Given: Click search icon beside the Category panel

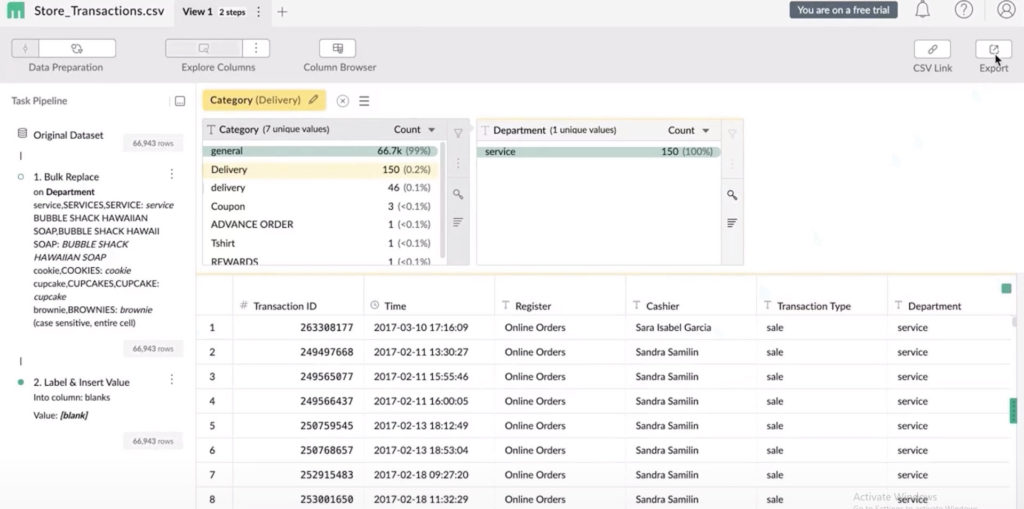Looking at the screenshot, I should pyautogui.click(x=458, y=195).
